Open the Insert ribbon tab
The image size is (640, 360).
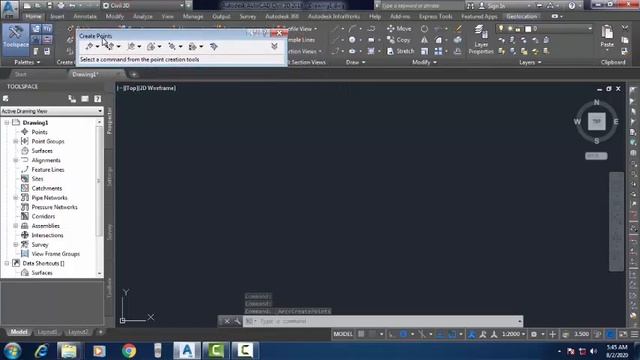(57, 16)
